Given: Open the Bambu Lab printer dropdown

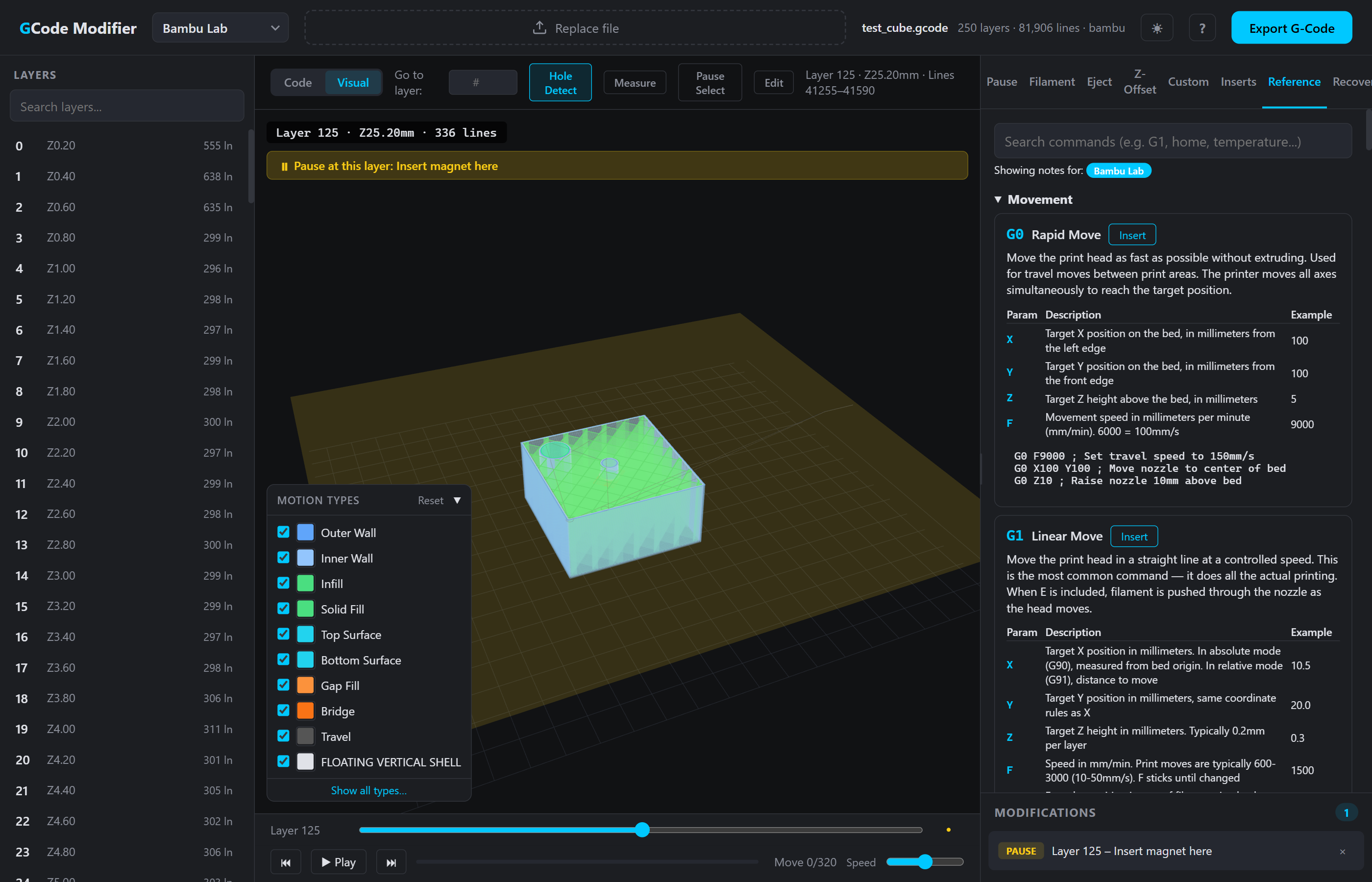Looking at the screenshot, I should click(220, 28).
